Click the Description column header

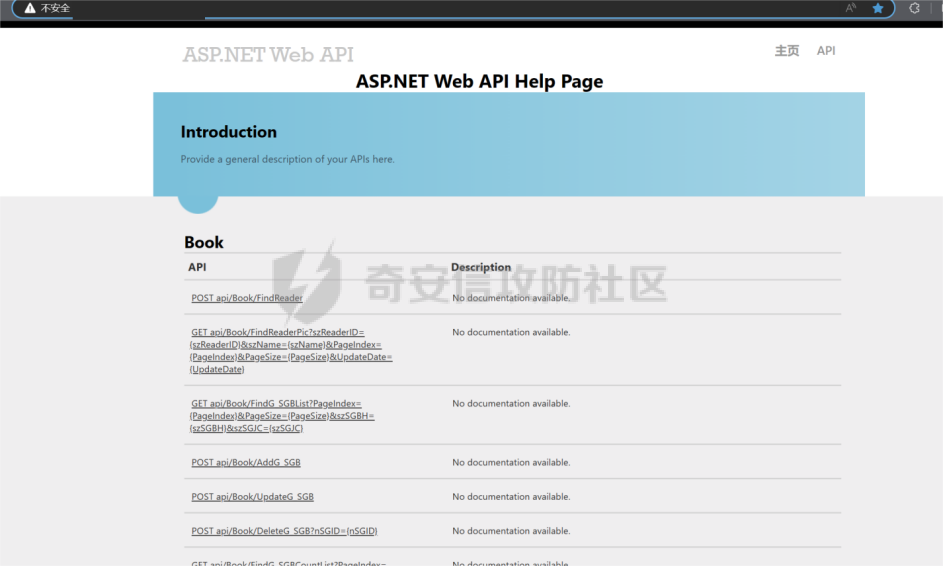[481, 267]
